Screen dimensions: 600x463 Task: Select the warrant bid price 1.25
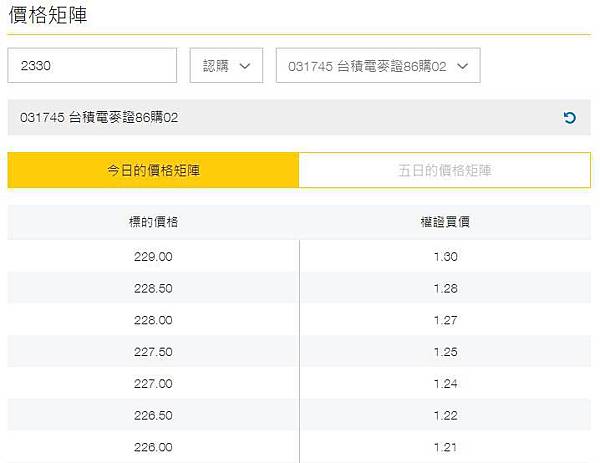445,352
